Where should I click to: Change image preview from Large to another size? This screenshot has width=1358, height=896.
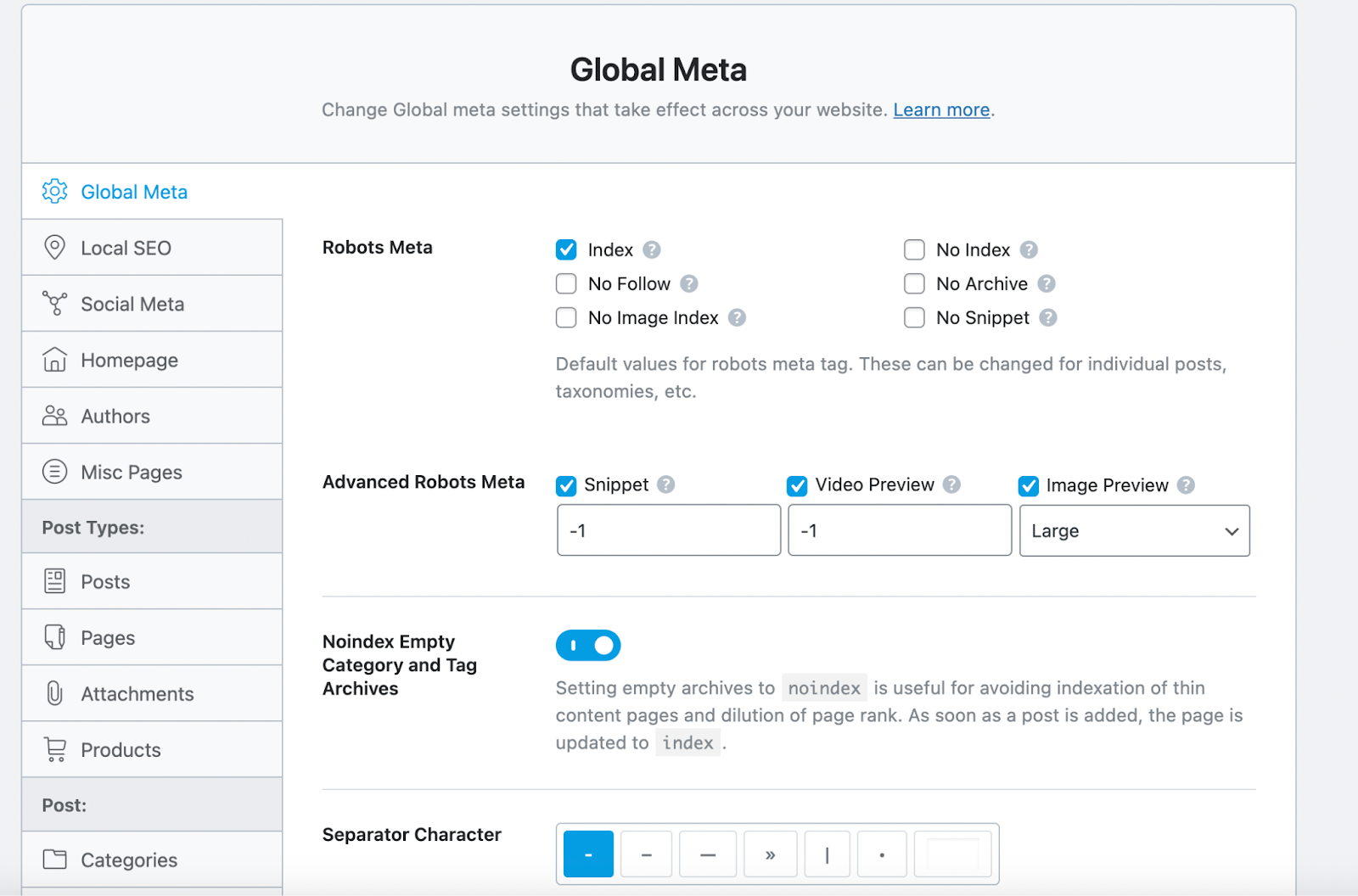click(x=1134, y=530)
